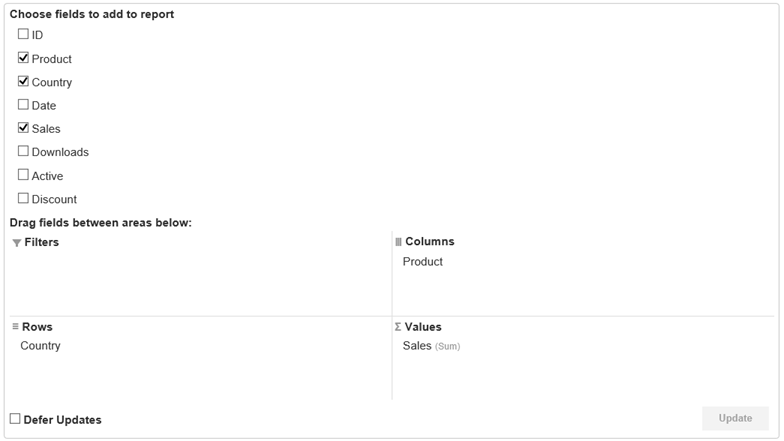This screenshot has width=784, height=441.
Task: Click the Filters funnel icon
Action: click(16, 243)
